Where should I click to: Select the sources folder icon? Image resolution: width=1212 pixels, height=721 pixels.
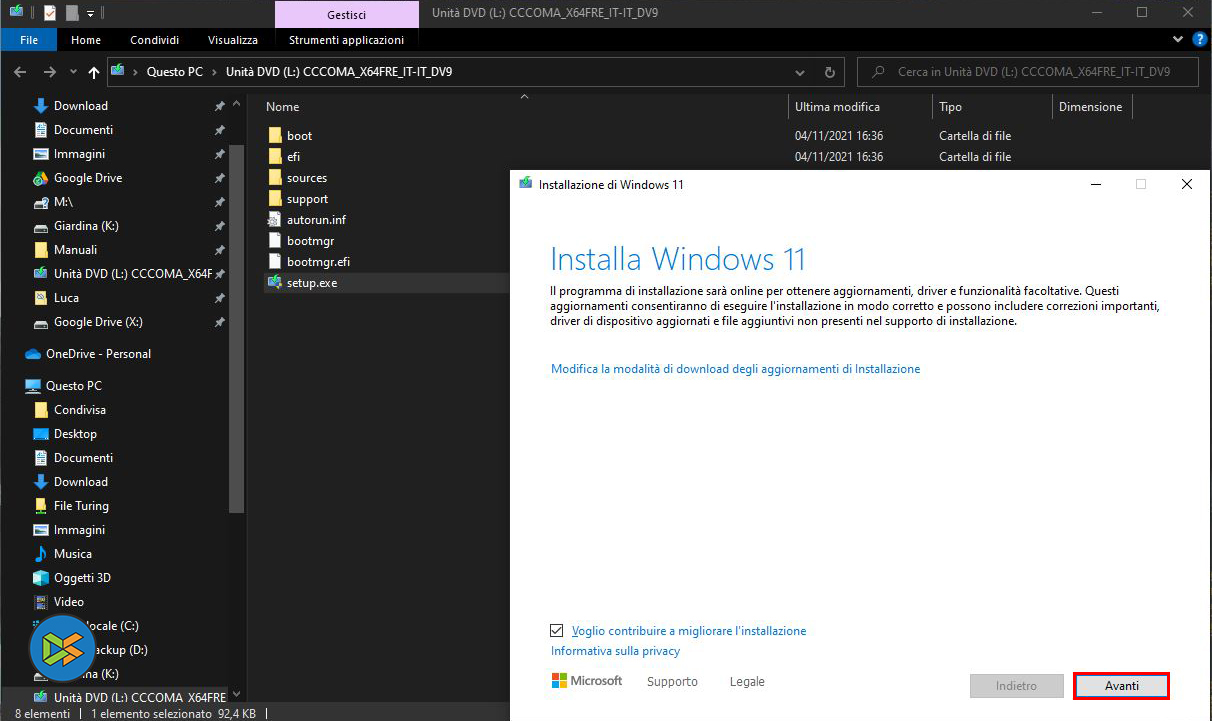click(277, 178)
